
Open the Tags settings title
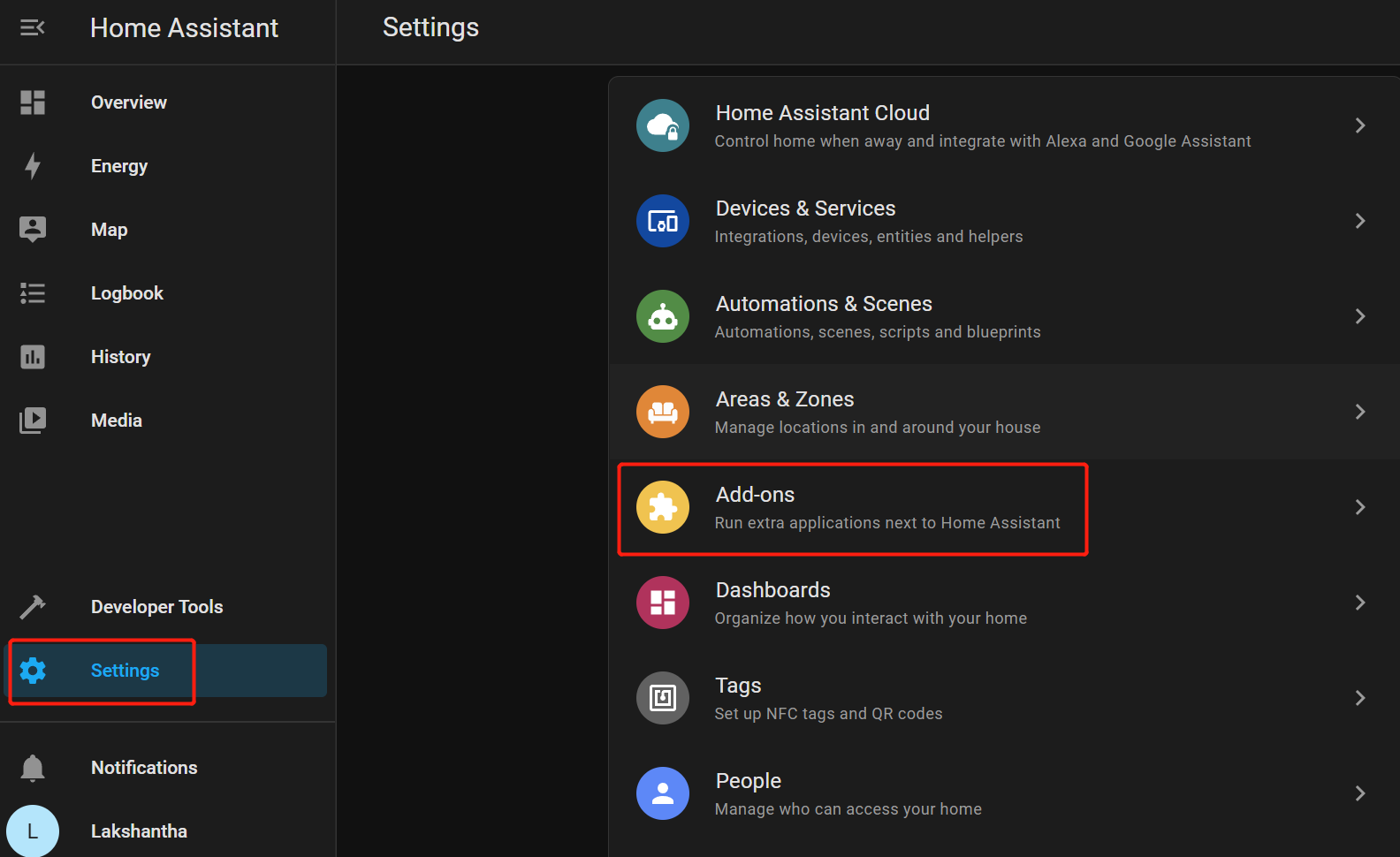pyautogui.click(x=738, y=686)
